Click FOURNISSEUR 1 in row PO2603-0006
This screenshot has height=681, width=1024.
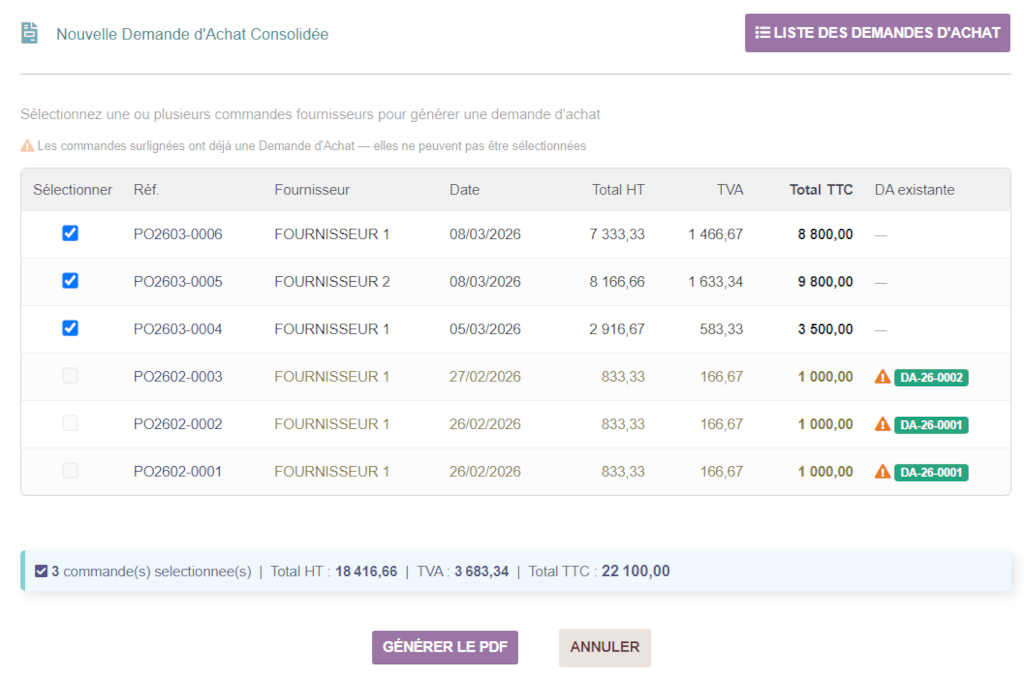tap(332, 234)
